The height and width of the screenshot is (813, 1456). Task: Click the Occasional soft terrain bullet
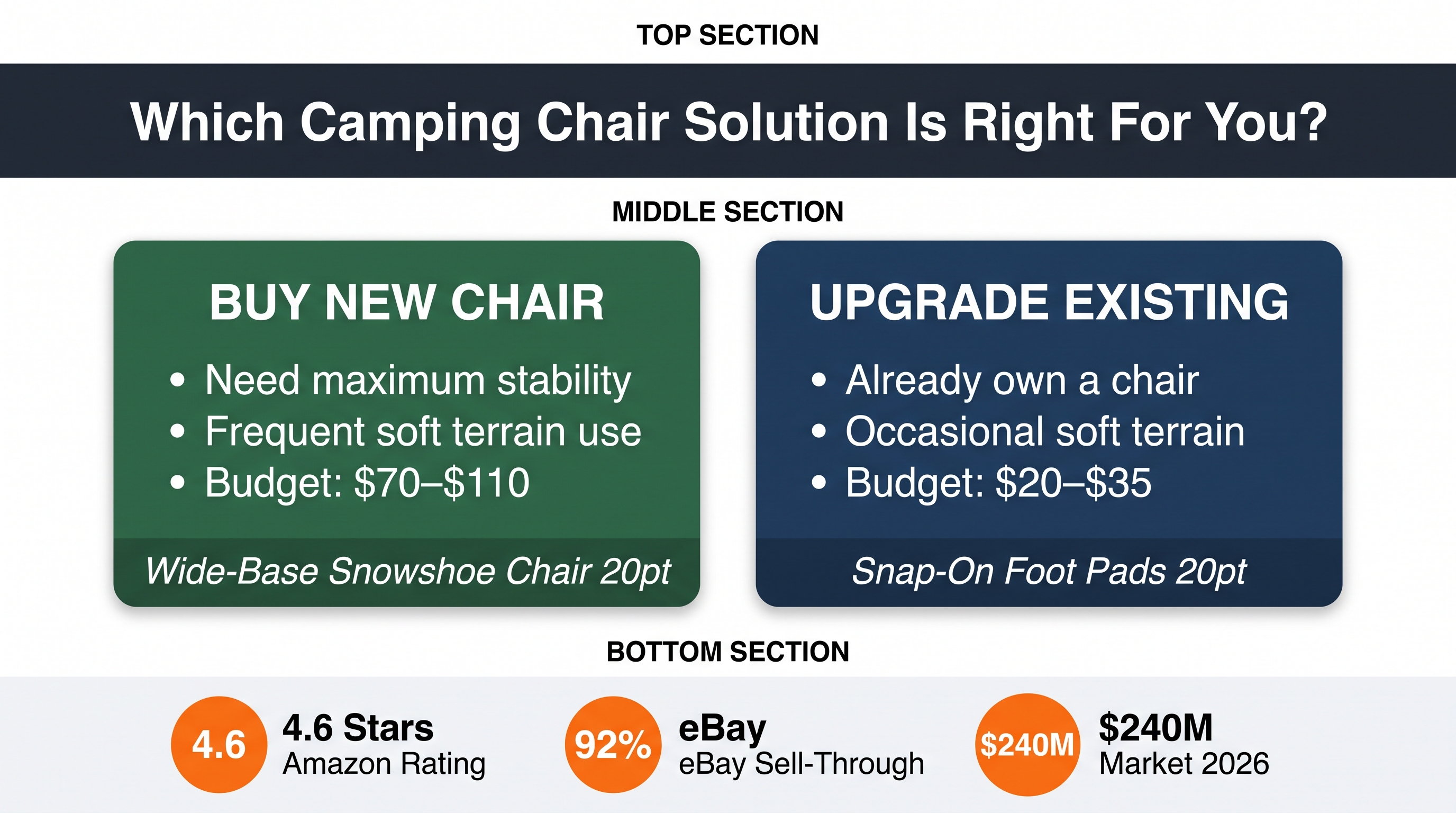point(1028,432)
